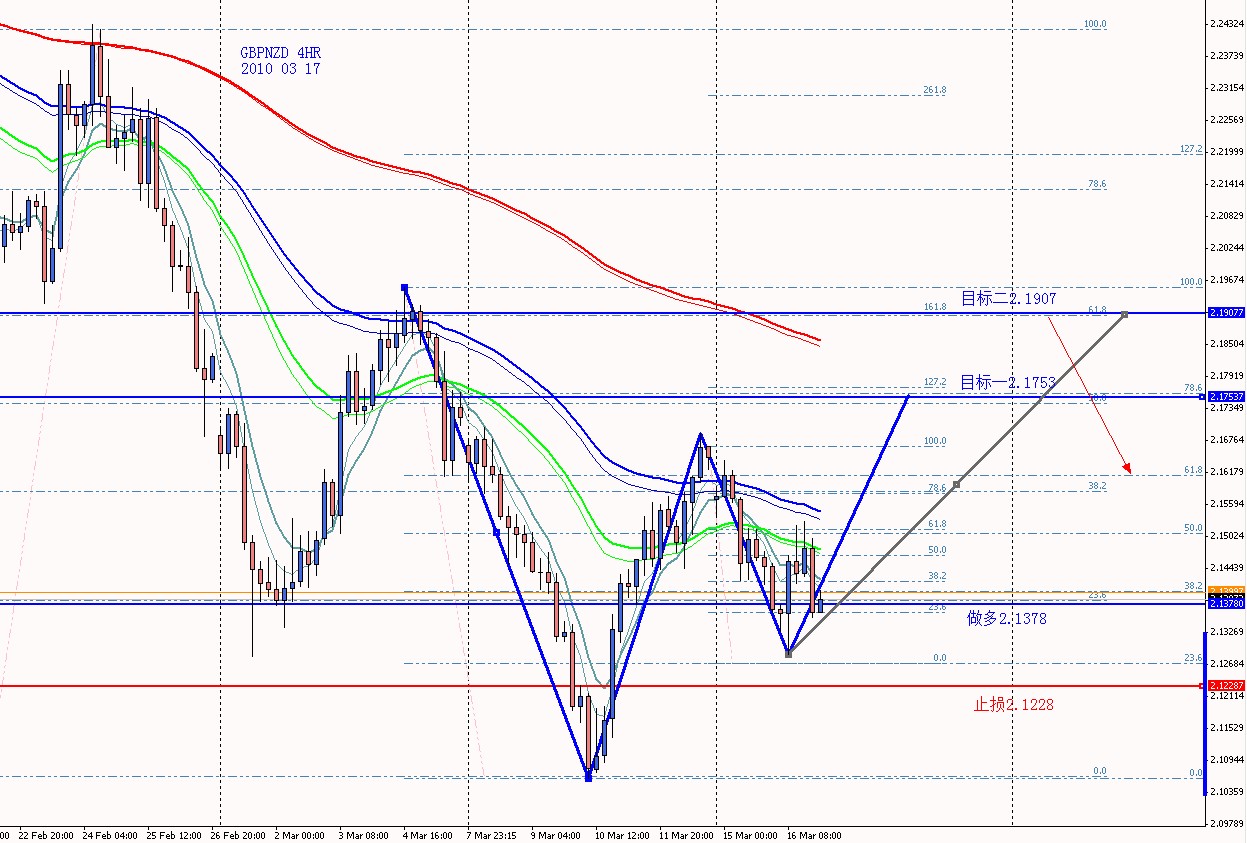Select the 2010 03 17 date label
Viewport: 1247px width, 843px height.
(x=280, y=69)
